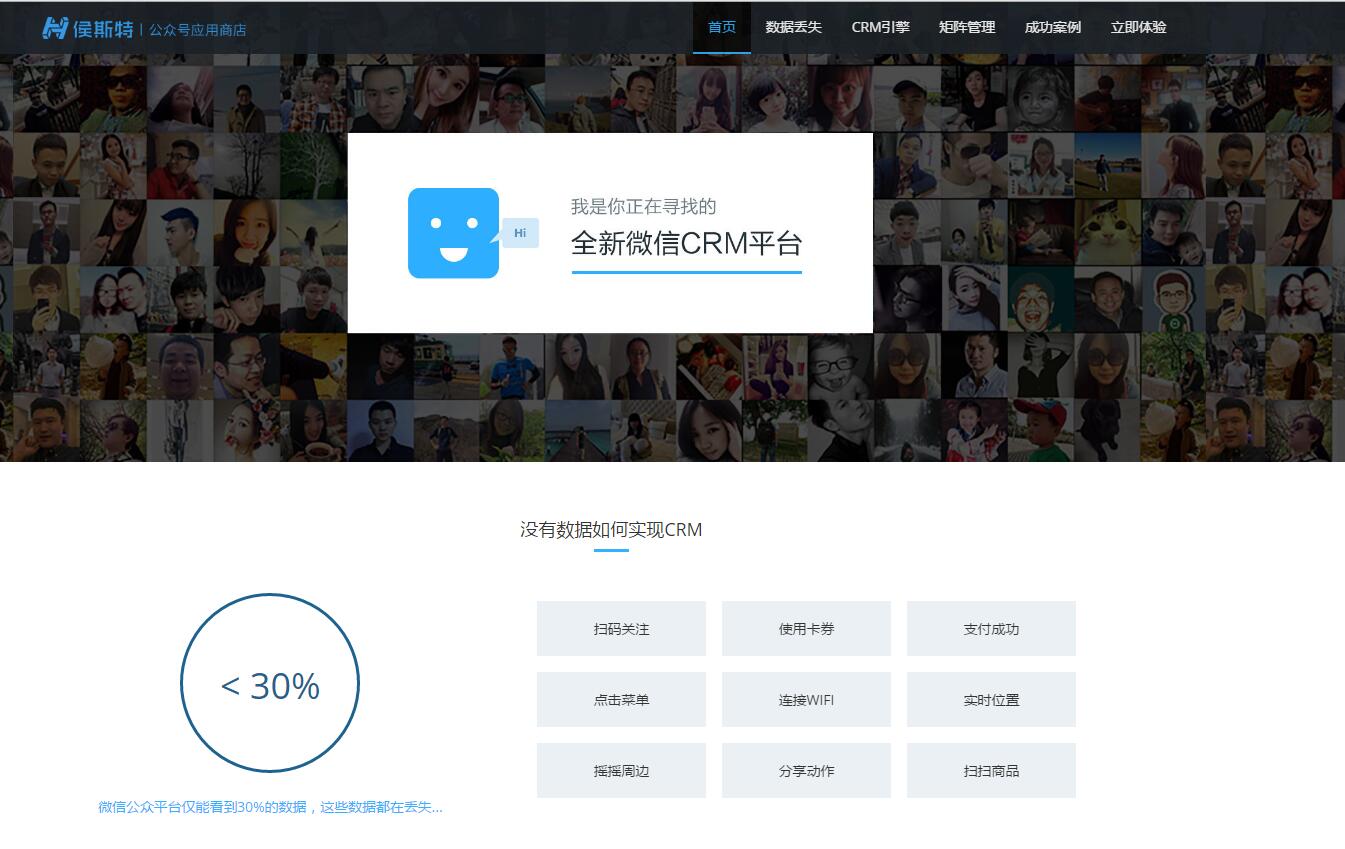1345x849 pixels.
Task: Go to CRM引擎 section
Action: (x=880, y=27)
